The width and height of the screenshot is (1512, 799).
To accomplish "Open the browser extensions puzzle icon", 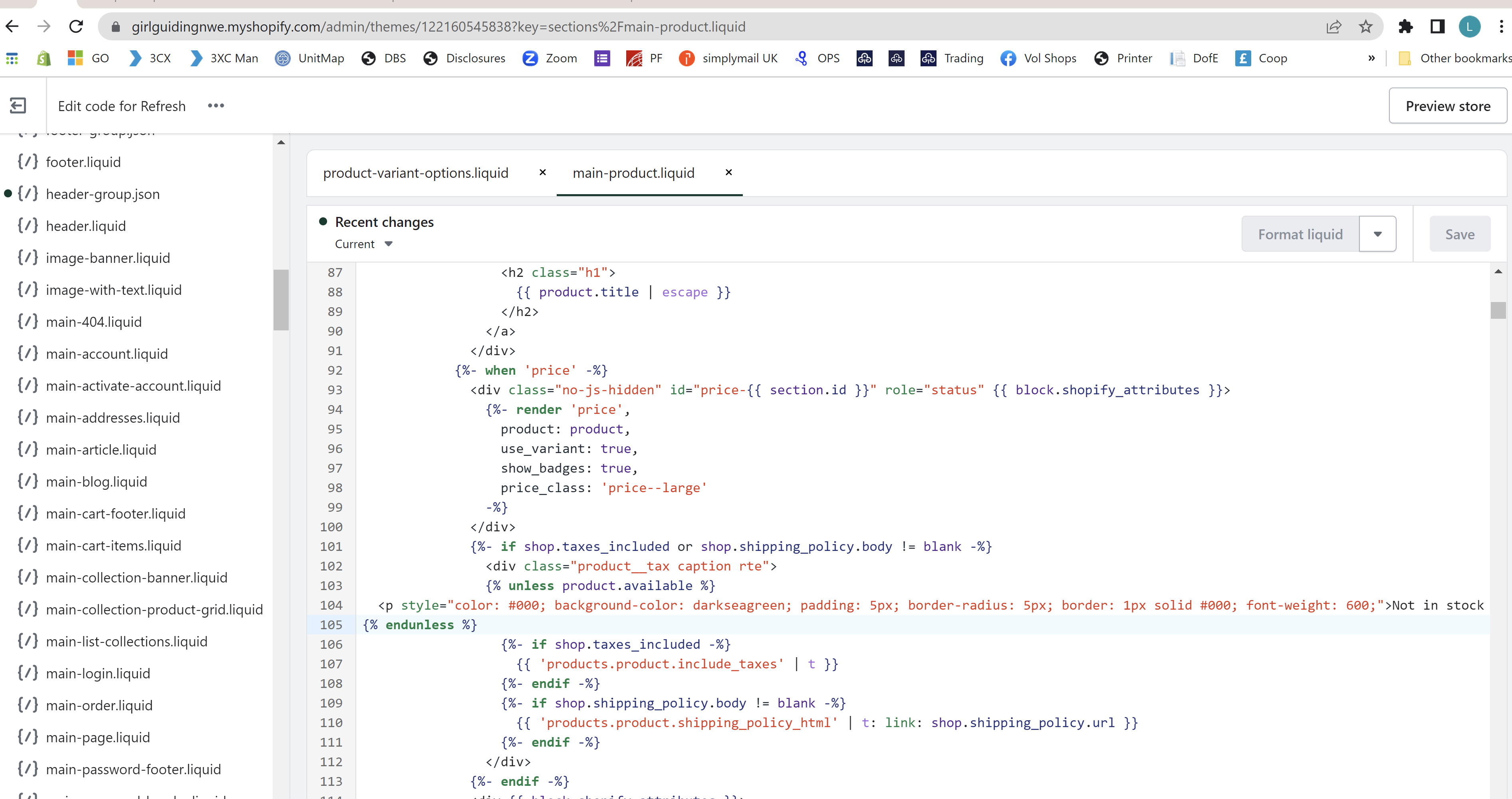I will (x=1405, y=26).
